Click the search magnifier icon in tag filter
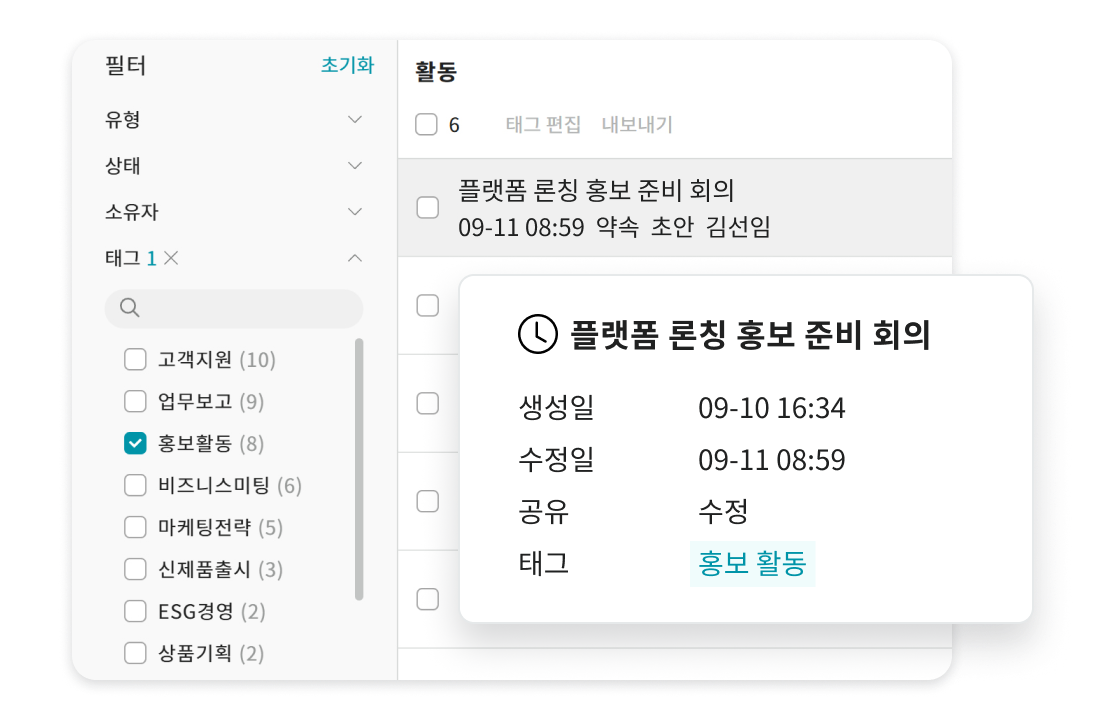The width and height of the screenshot is (1100, 720). 130,308
